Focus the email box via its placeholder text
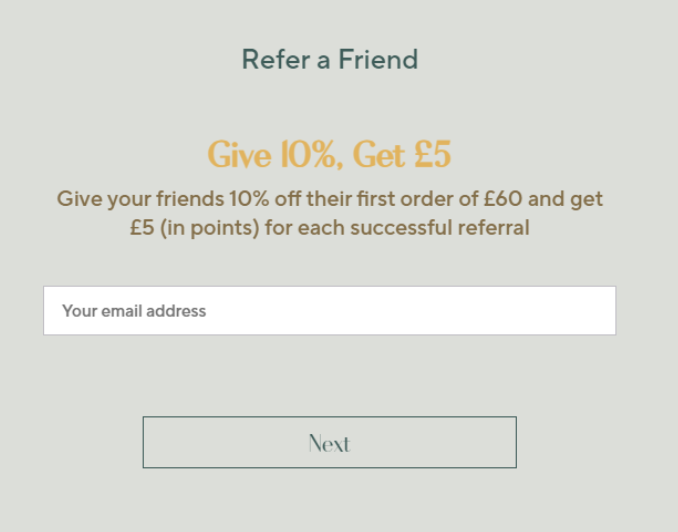 134,311
